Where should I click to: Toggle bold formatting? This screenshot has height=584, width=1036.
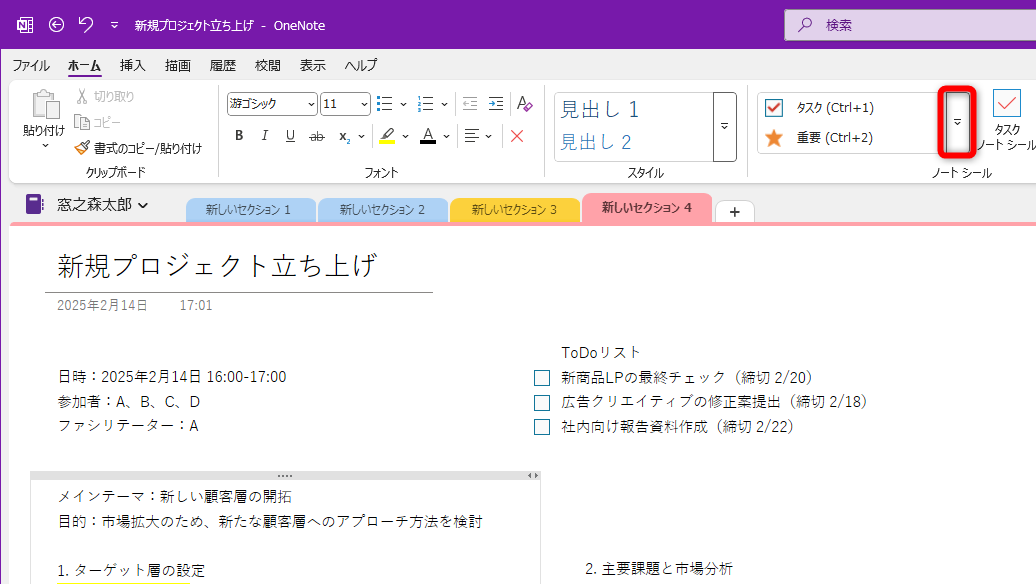[238, 136]
